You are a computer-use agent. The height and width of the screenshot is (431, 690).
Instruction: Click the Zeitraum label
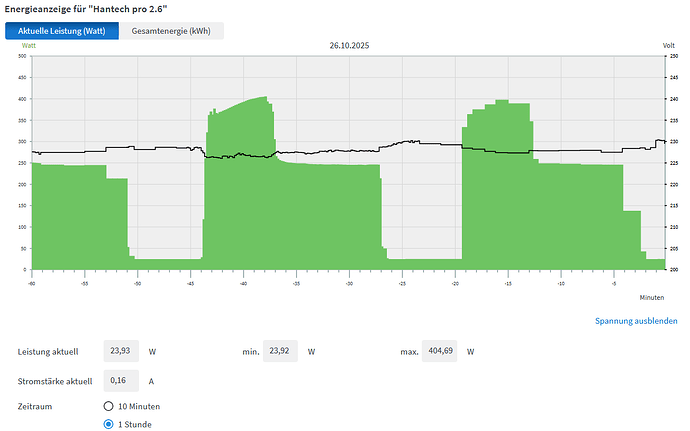35,407
